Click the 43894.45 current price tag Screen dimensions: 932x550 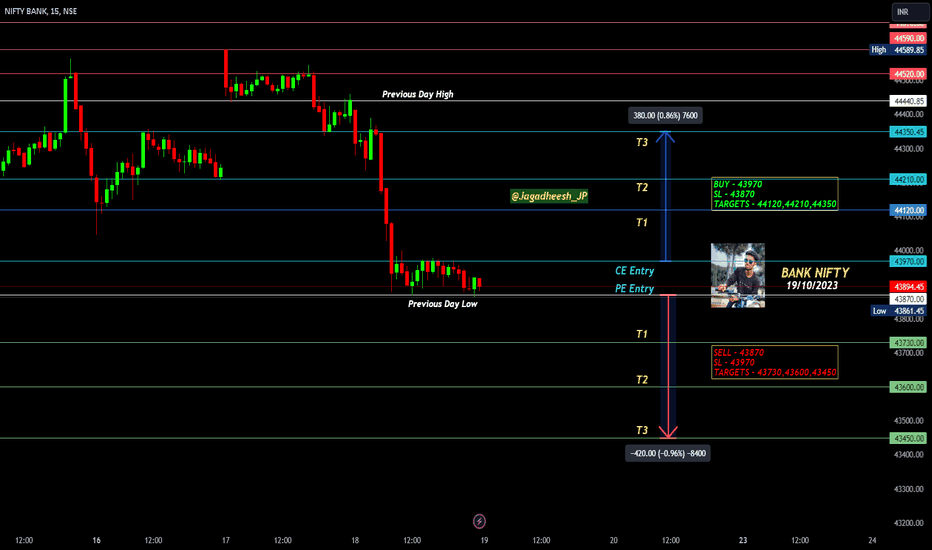click(908, 287)
